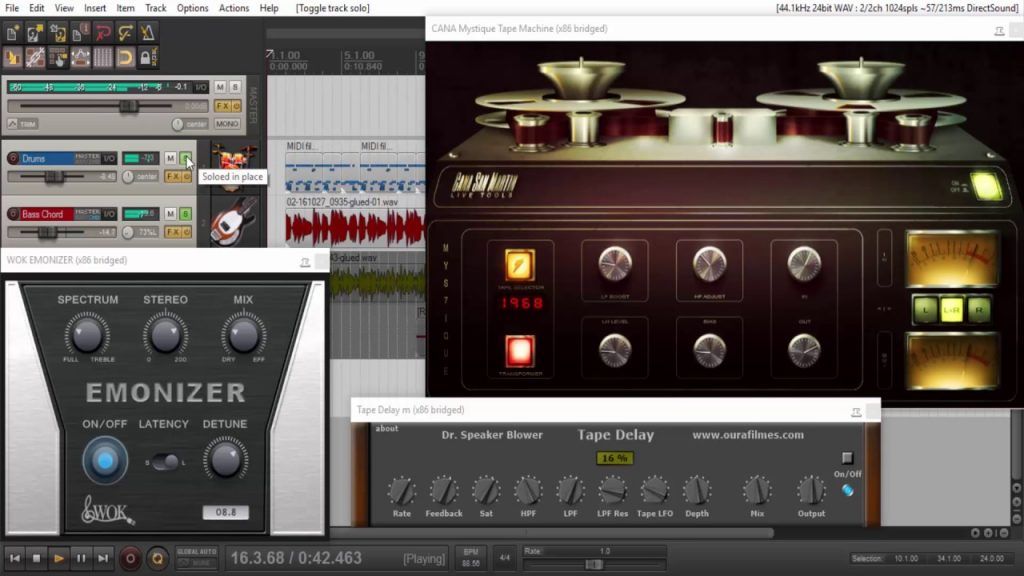This screenshot has height=576, width=1024.
Task: Toggle the Tape Delay On/Off checkbox
Action: click(847, 458)
